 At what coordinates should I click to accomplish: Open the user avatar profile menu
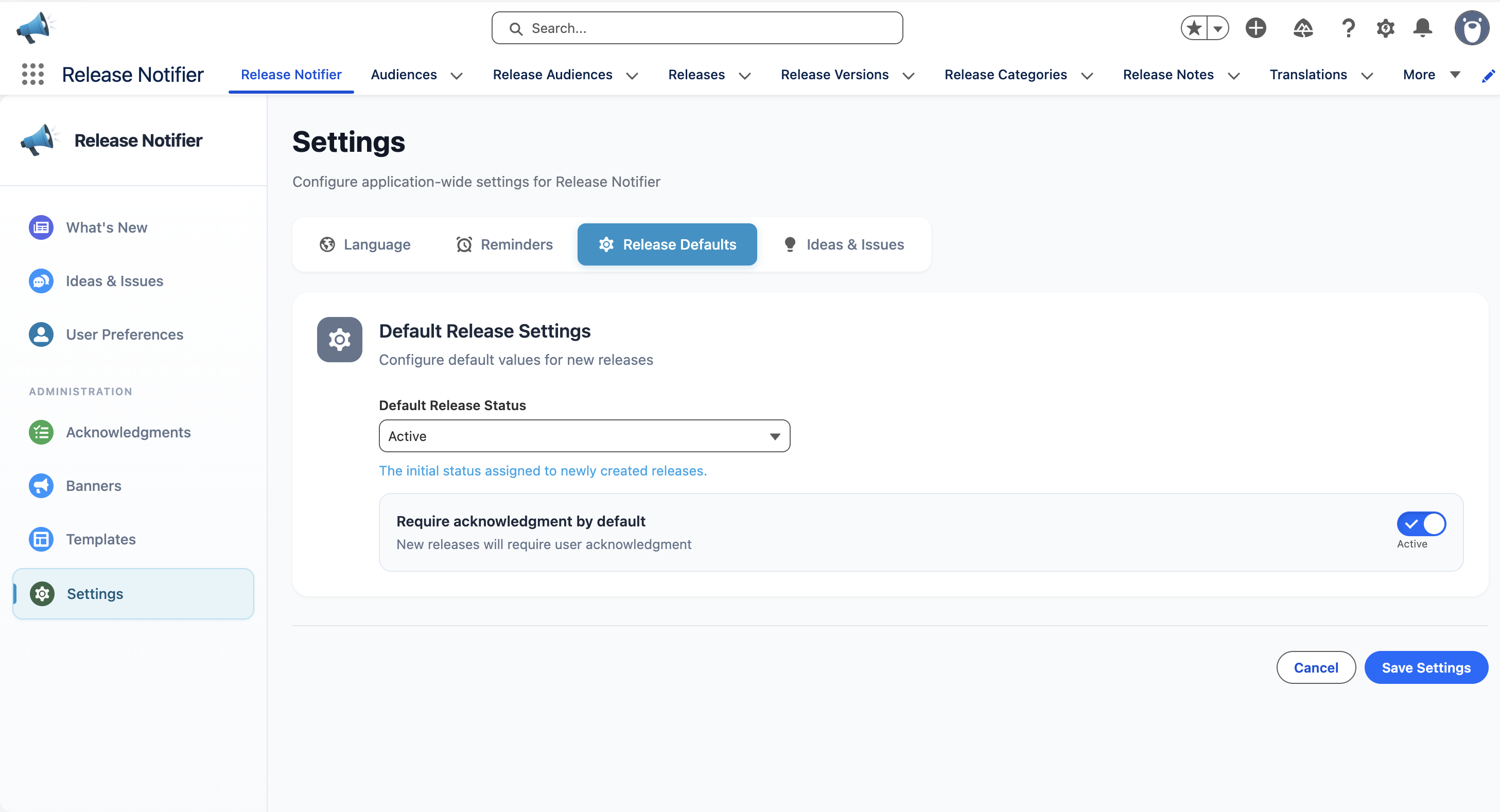pos(1472,28)
